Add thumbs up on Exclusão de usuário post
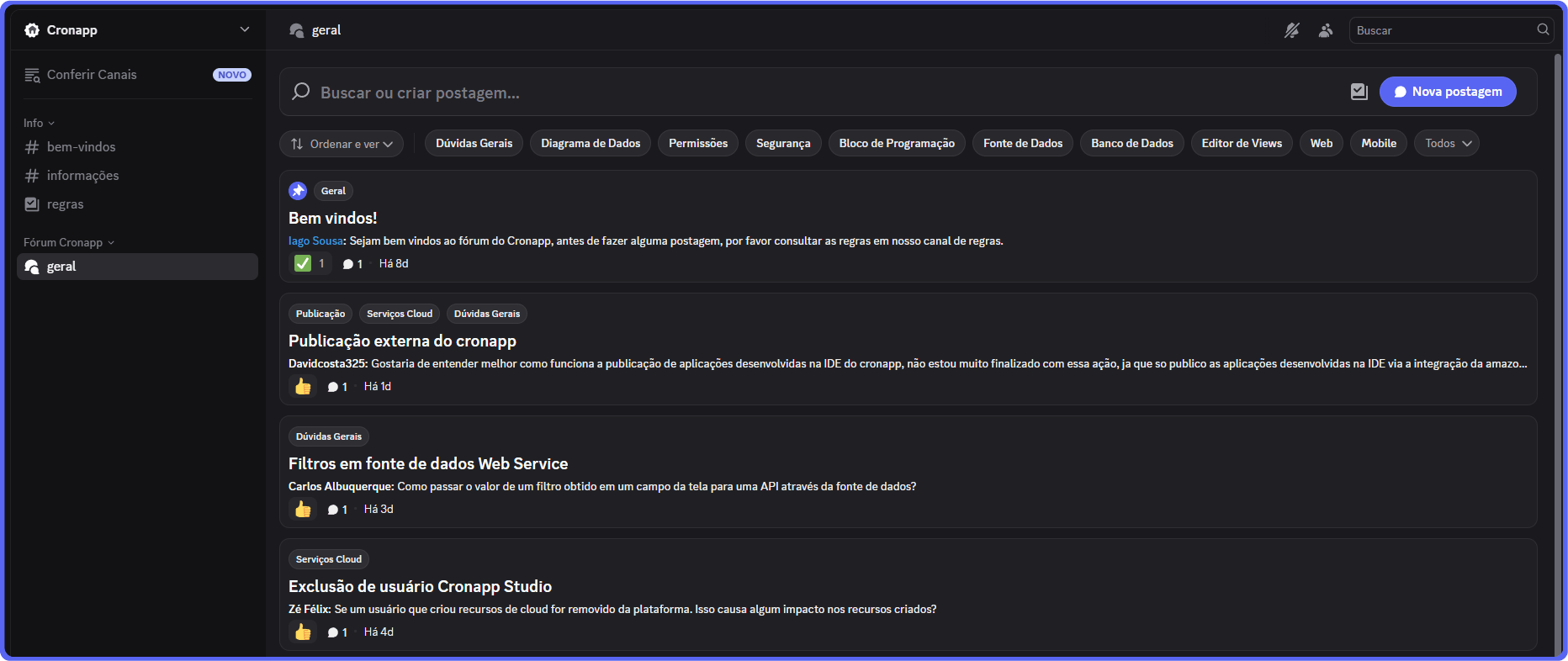The image size is (1568, 661). (x=303, y=632)
